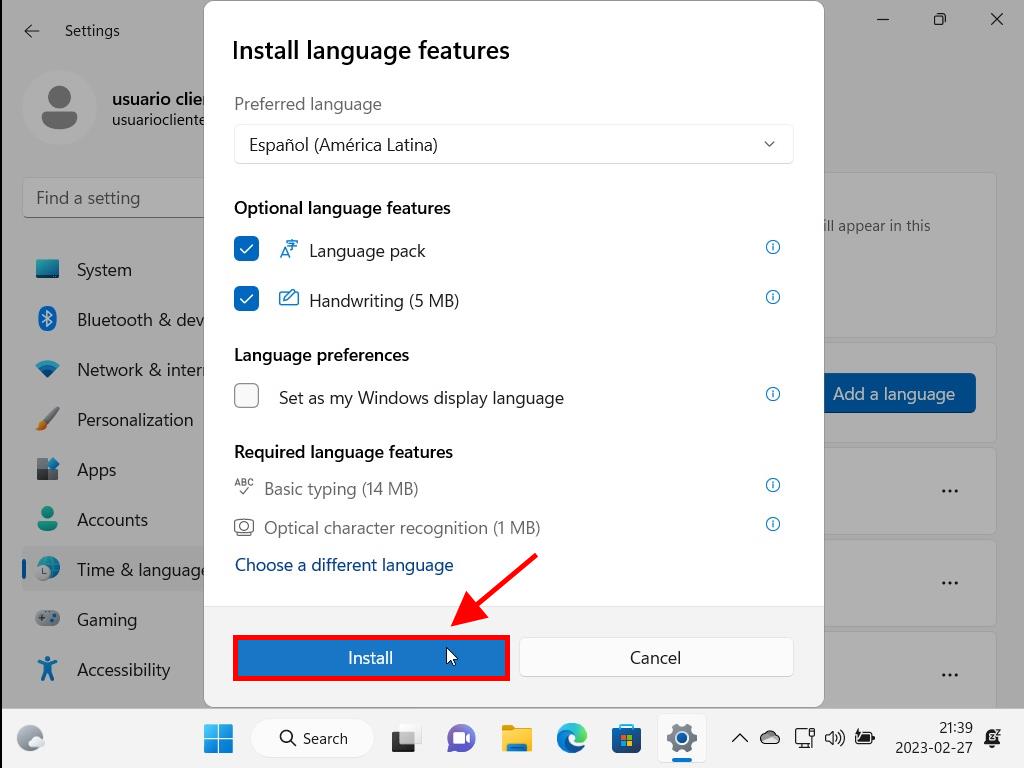Enable Set as my Windows display language
Image resolution: width=1024 pixels, height=768 pixels.
tap(246, 396)
